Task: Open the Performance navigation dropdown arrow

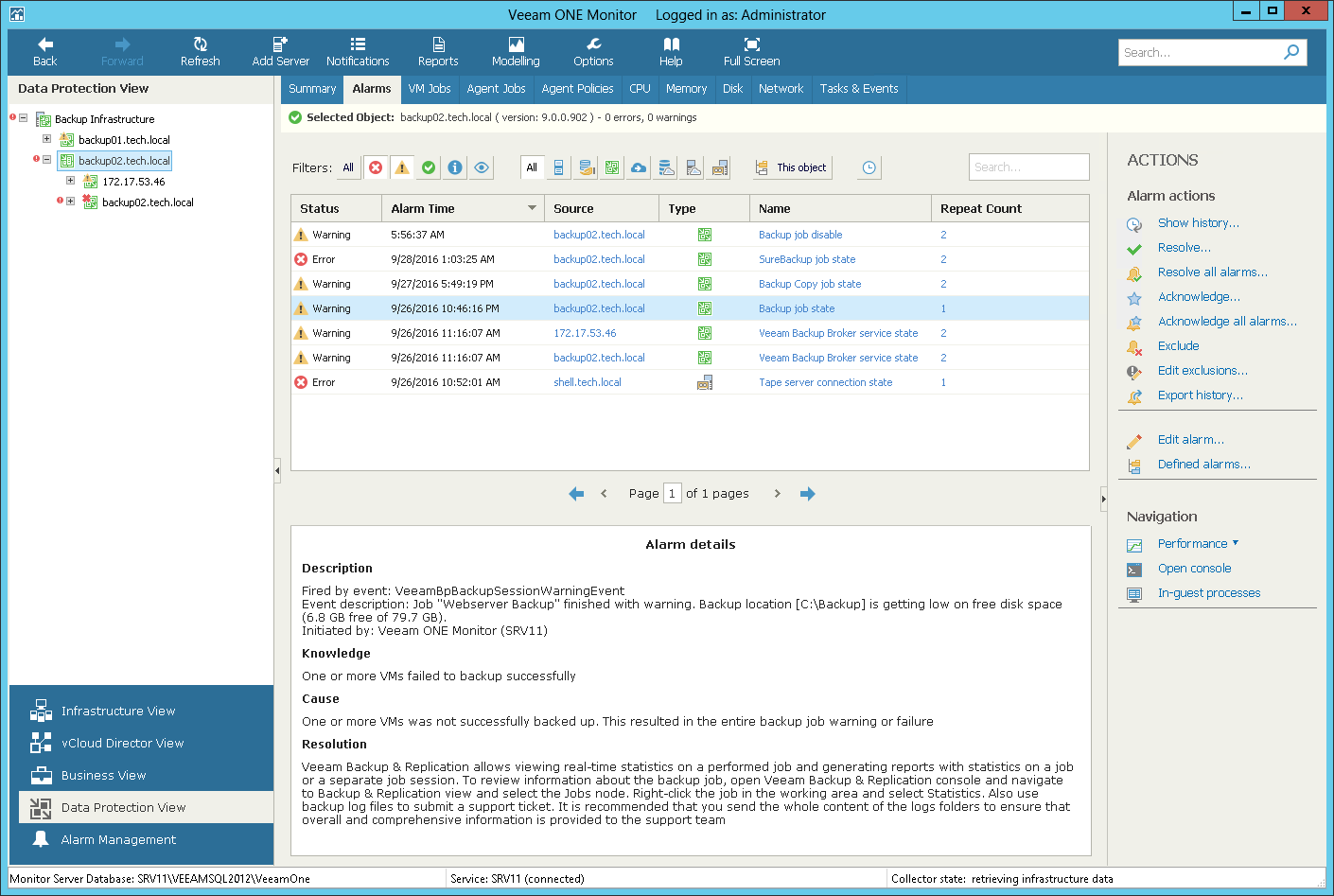Action: (1236, 543)
